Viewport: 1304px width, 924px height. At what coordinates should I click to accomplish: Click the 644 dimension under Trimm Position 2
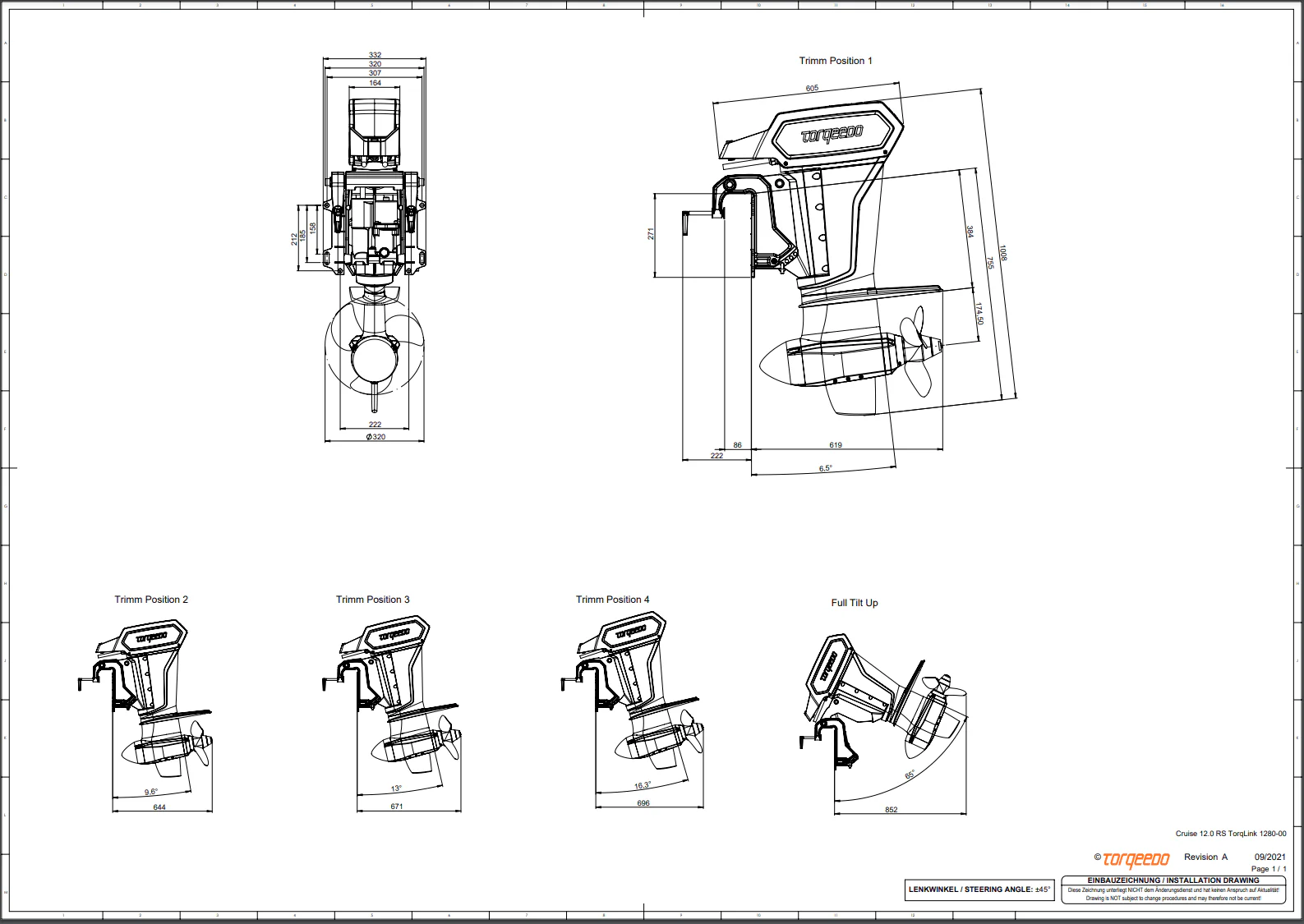159,807
